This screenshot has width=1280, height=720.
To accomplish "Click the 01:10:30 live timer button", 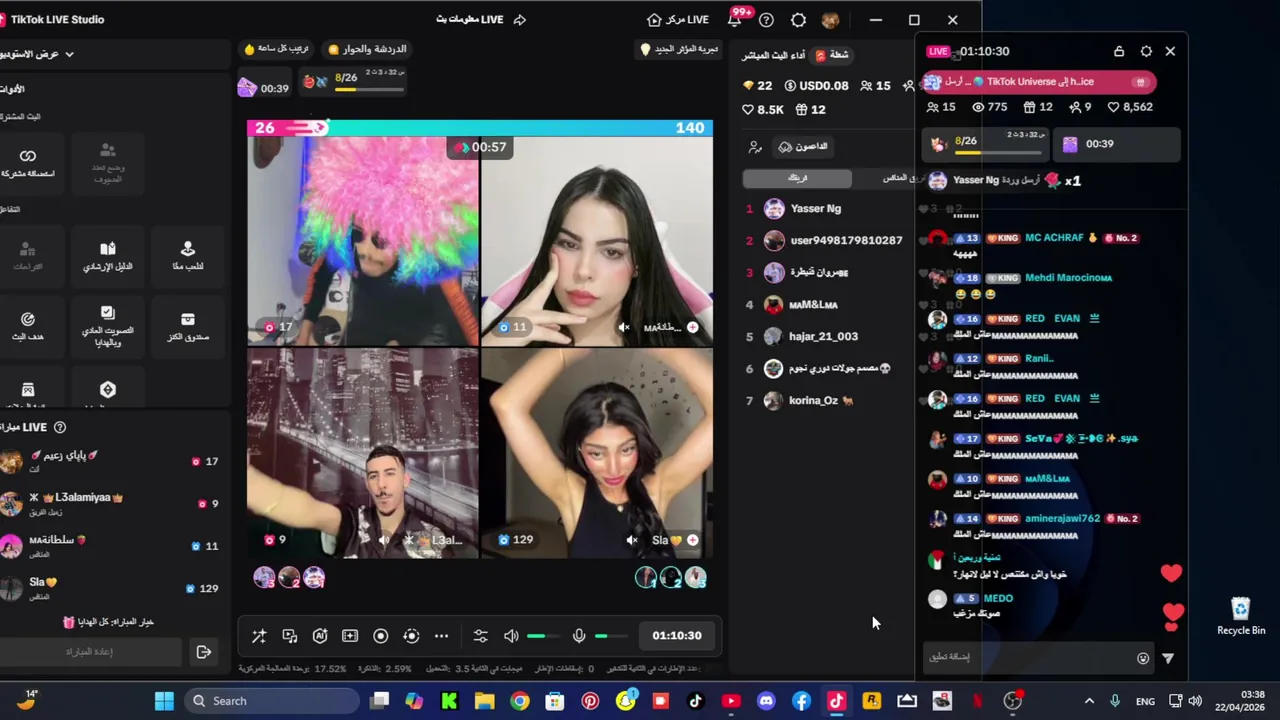I will 677,636.
